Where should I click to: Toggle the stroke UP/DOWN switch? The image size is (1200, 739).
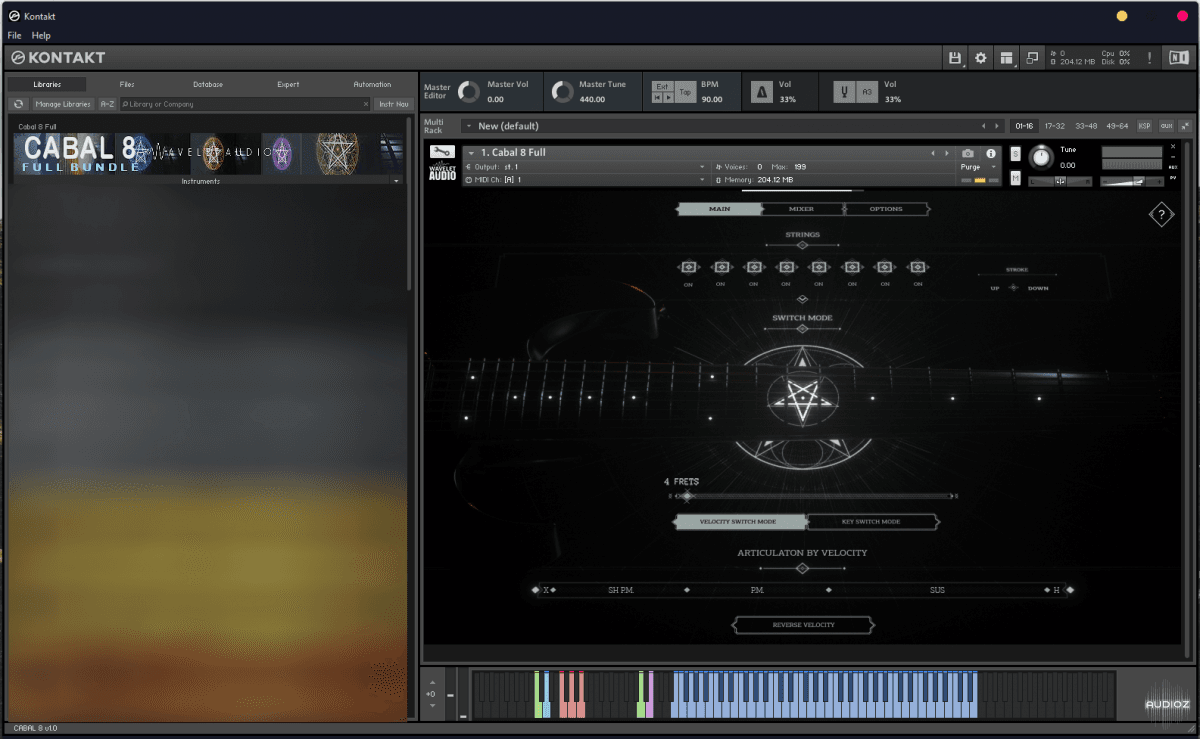tap(1013, 288)
